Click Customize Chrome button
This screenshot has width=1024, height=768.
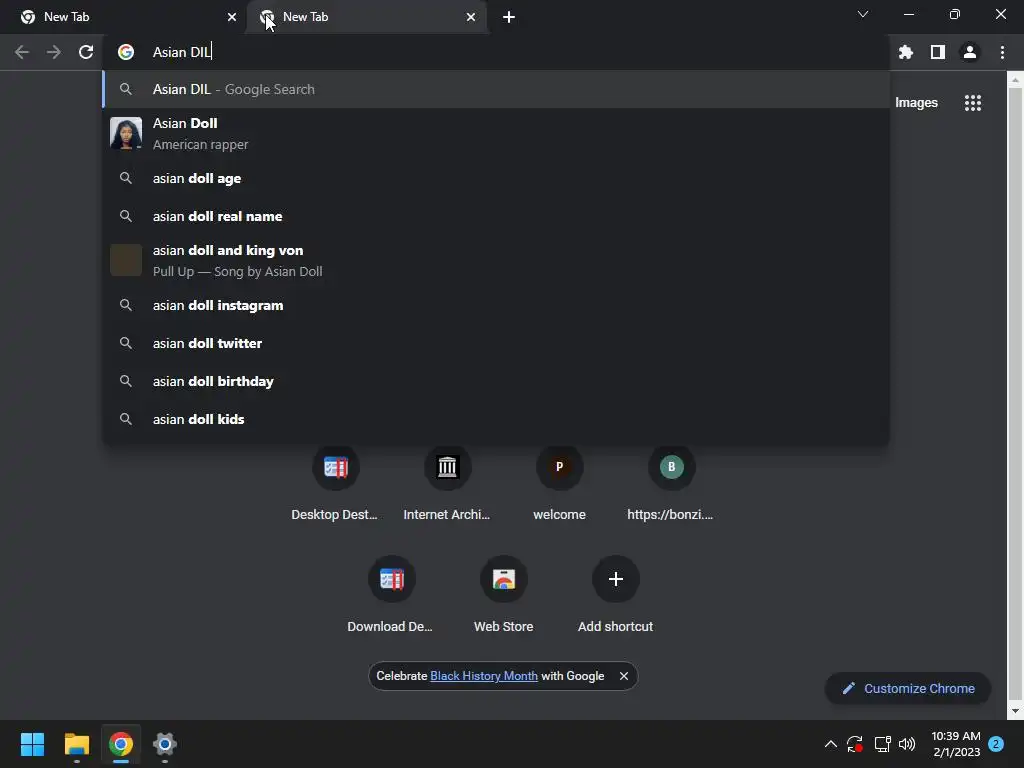pos(908,688)
